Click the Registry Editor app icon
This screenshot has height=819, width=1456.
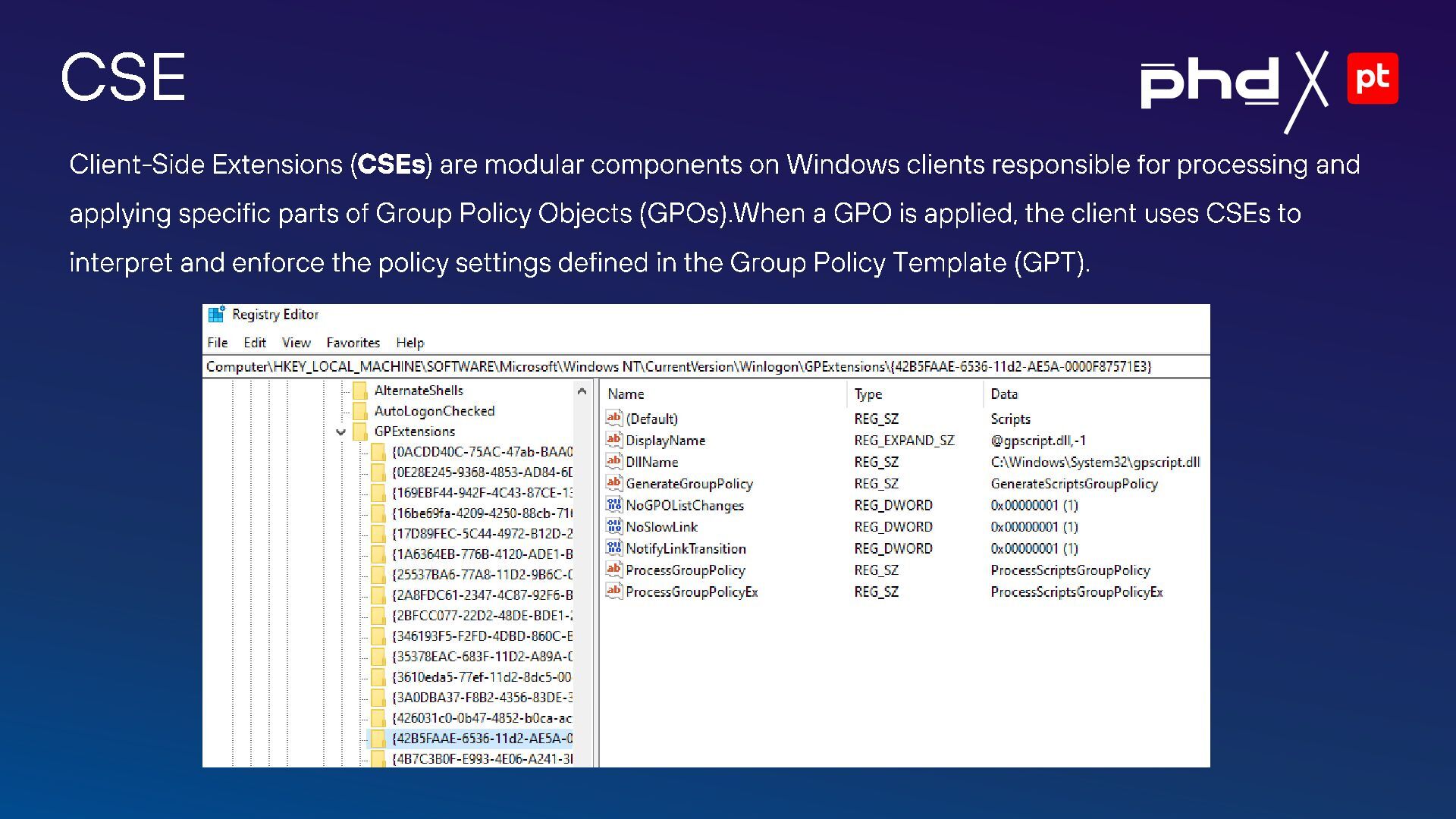[217, 314]
